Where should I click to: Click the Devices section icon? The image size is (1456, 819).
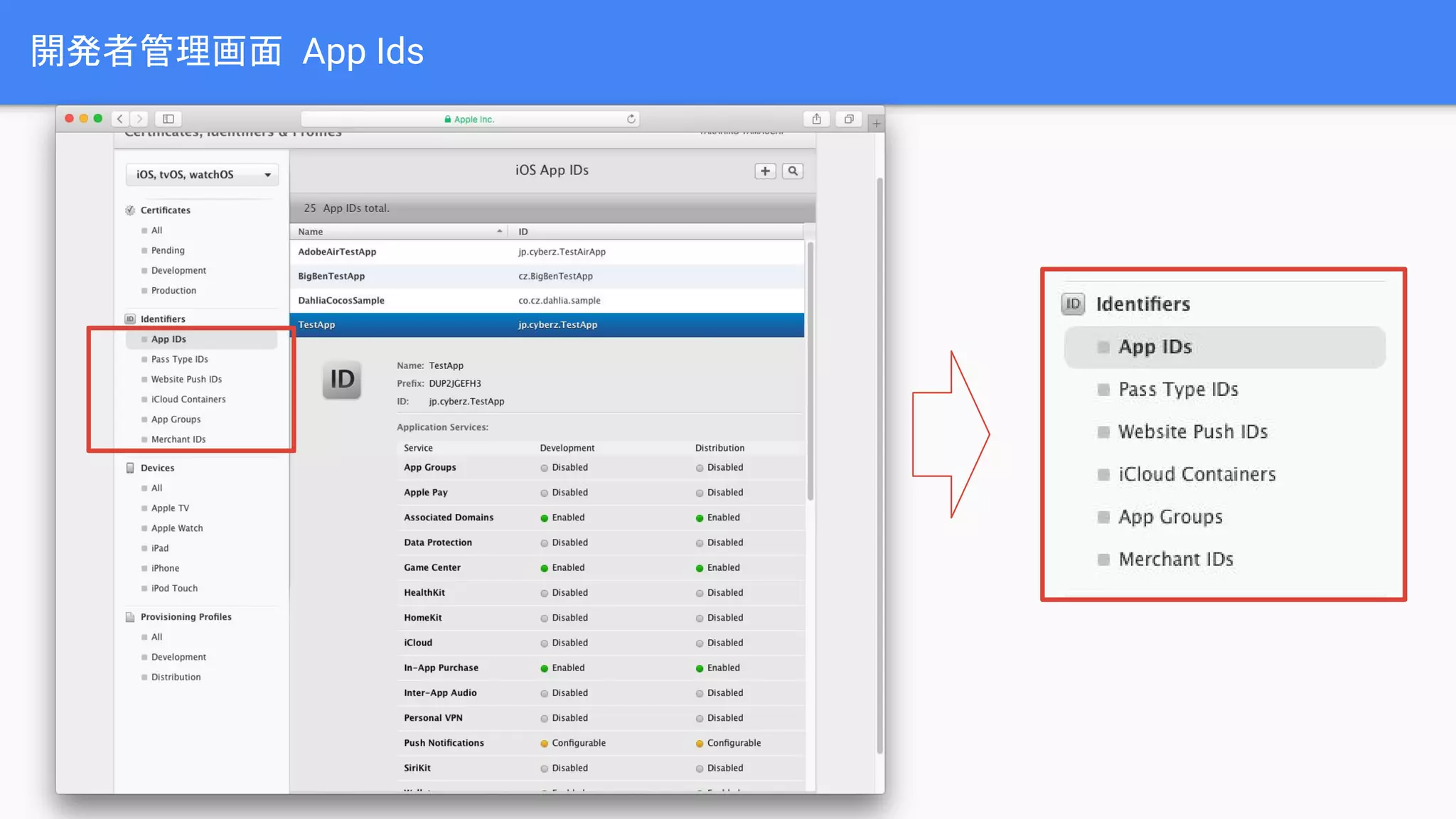coord(130,468)
